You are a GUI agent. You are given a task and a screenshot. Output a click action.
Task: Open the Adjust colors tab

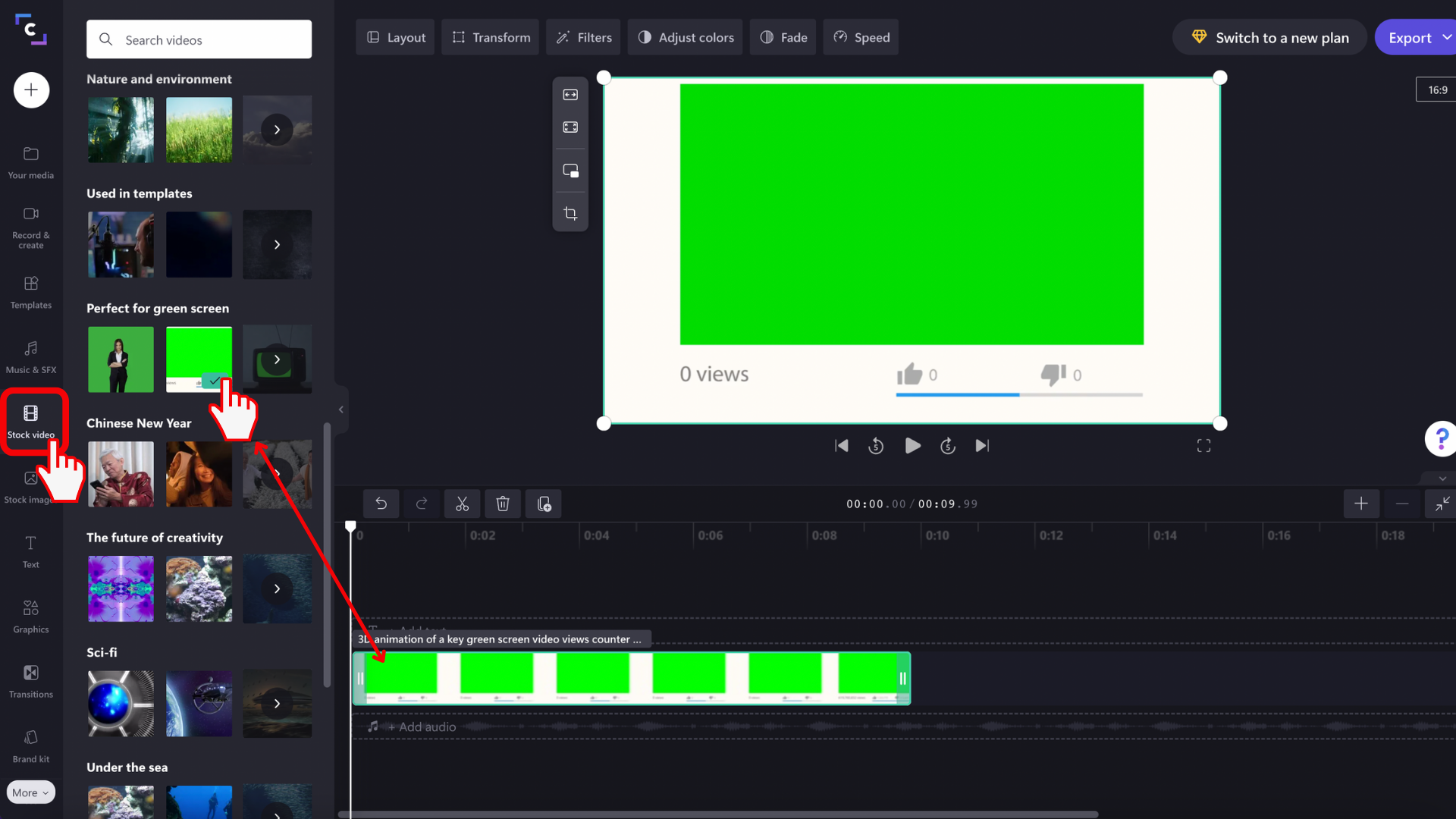pos(685,36)
